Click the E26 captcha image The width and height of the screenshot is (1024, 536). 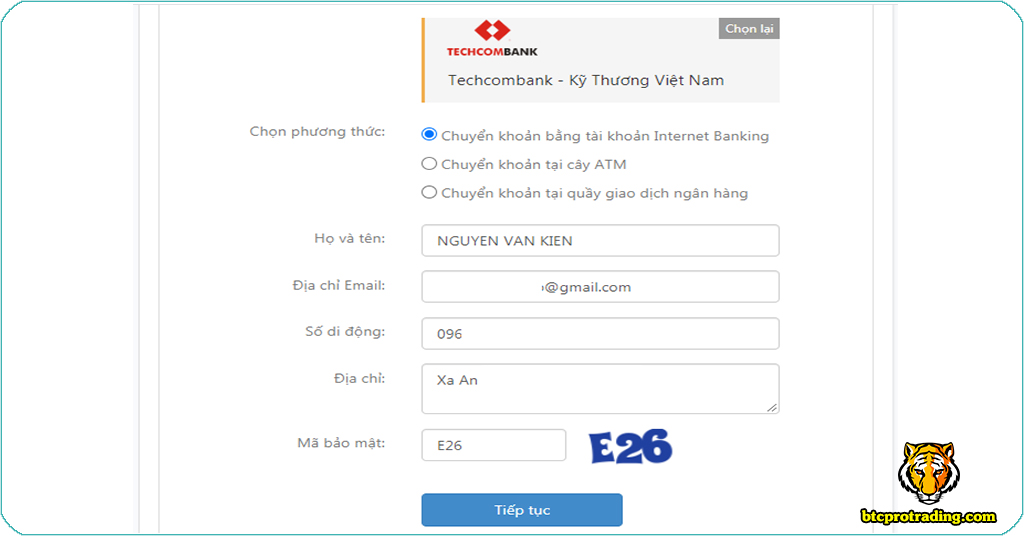[x=630, y=446]
